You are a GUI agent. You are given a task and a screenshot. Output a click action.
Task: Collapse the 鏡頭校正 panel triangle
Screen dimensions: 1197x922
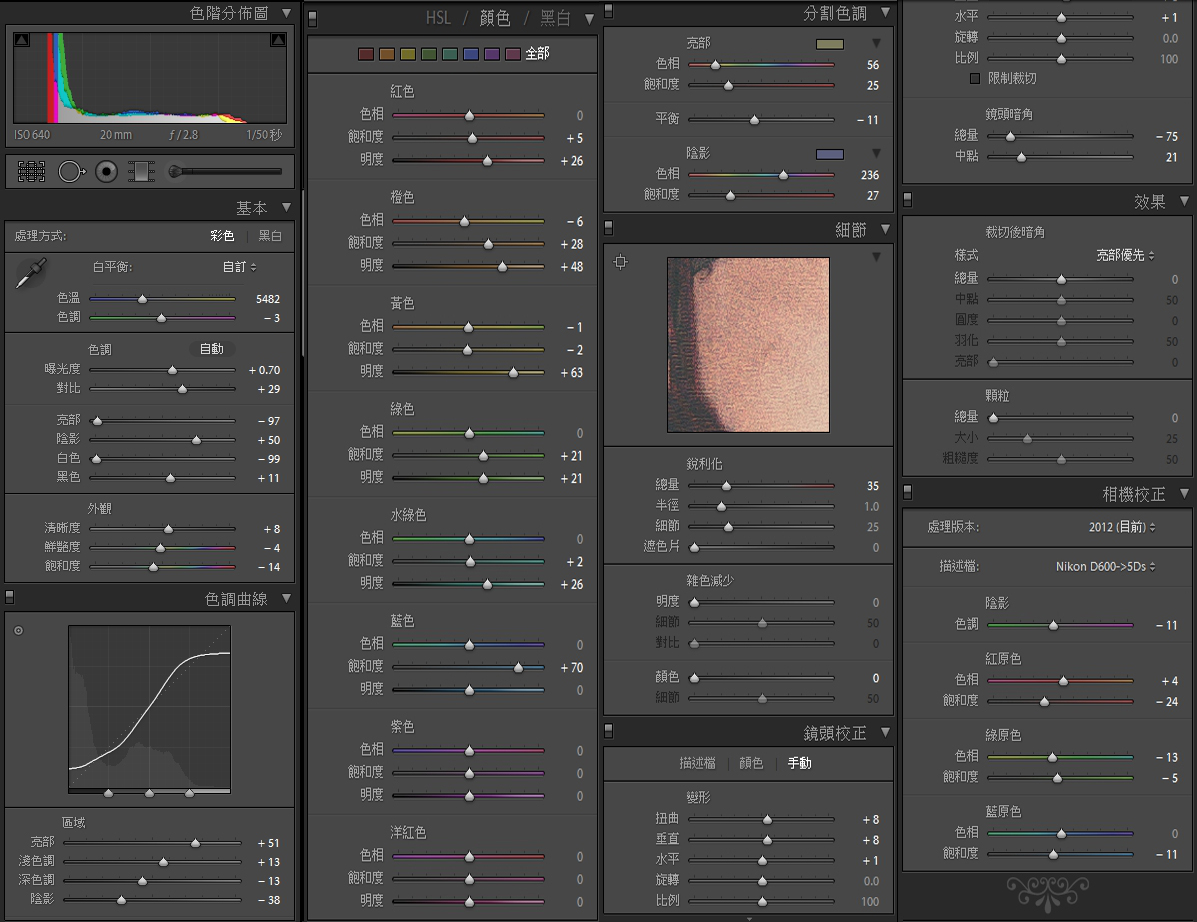tap(886, 732)
